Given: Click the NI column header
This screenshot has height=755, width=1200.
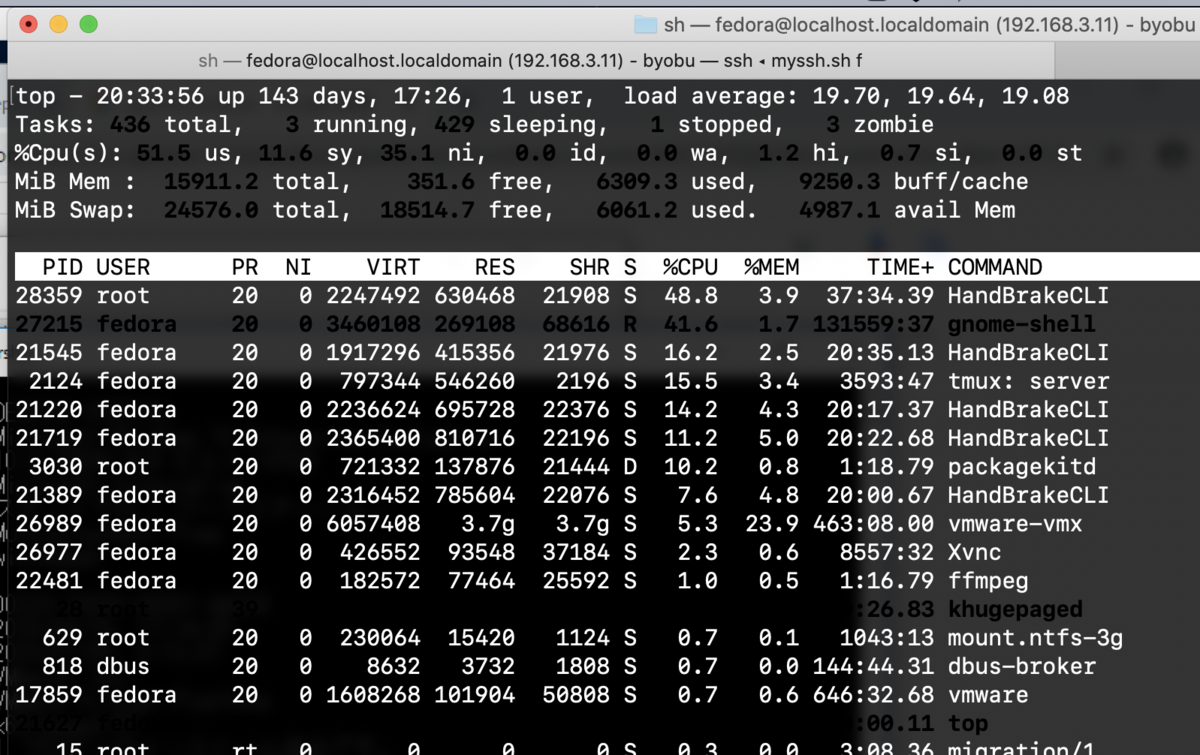Looking at the screenshot, I should pos(298,267).
